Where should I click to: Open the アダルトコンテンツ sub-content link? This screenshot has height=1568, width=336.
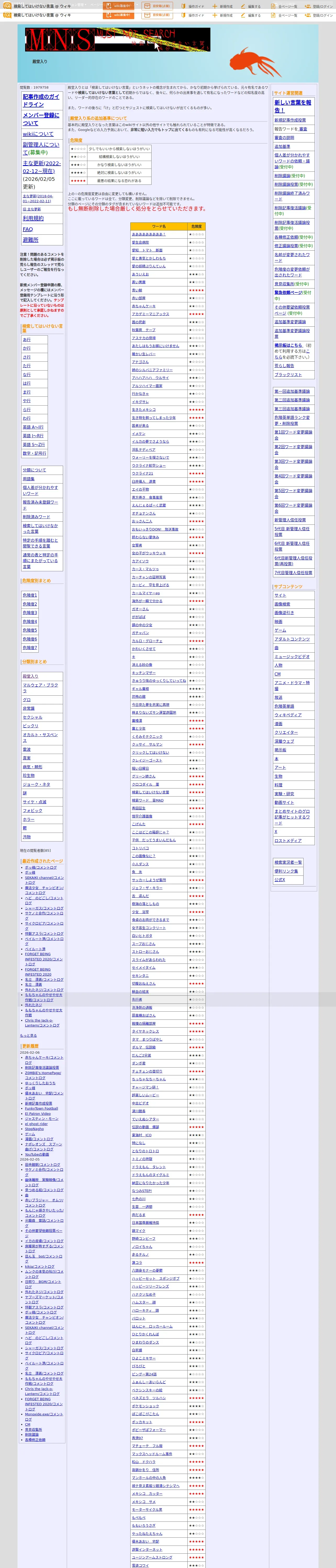(x=292, y=639)
